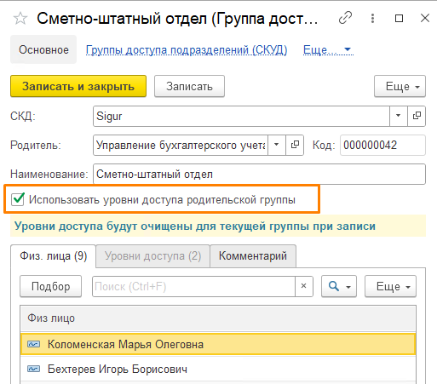Maximize the form window

[x=399, y=18]
